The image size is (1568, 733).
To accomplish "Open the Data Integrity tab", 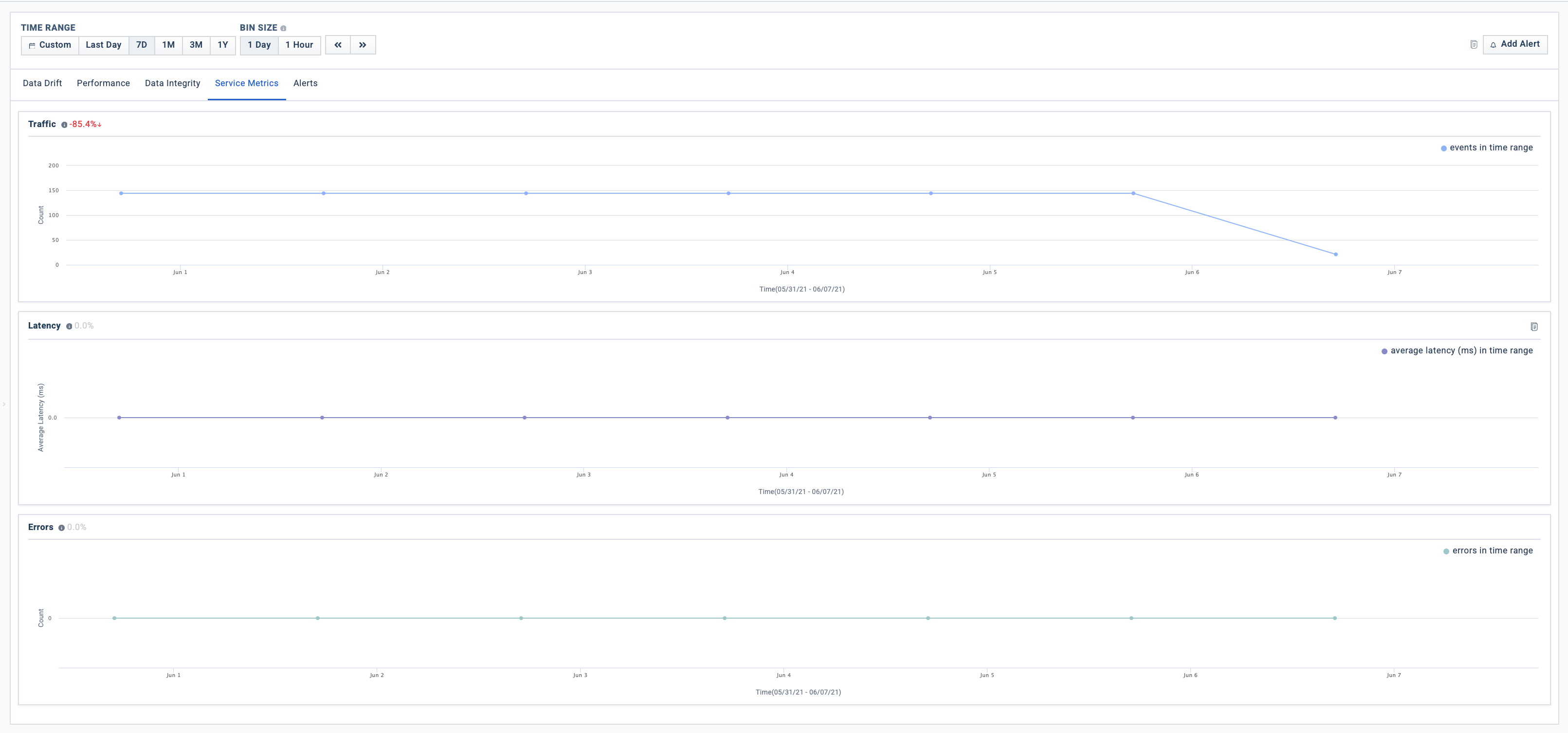I will [172, 83].
